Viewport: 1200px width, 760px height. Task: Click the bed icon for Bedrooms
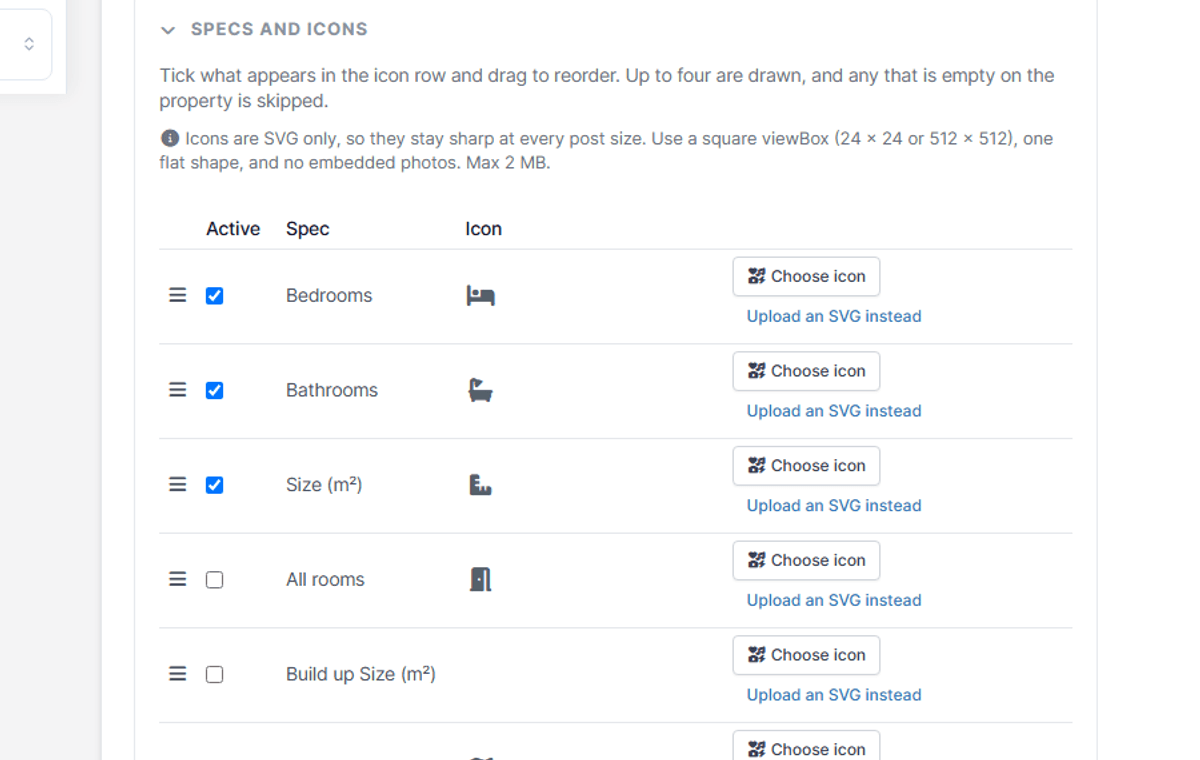pos(481,295)
